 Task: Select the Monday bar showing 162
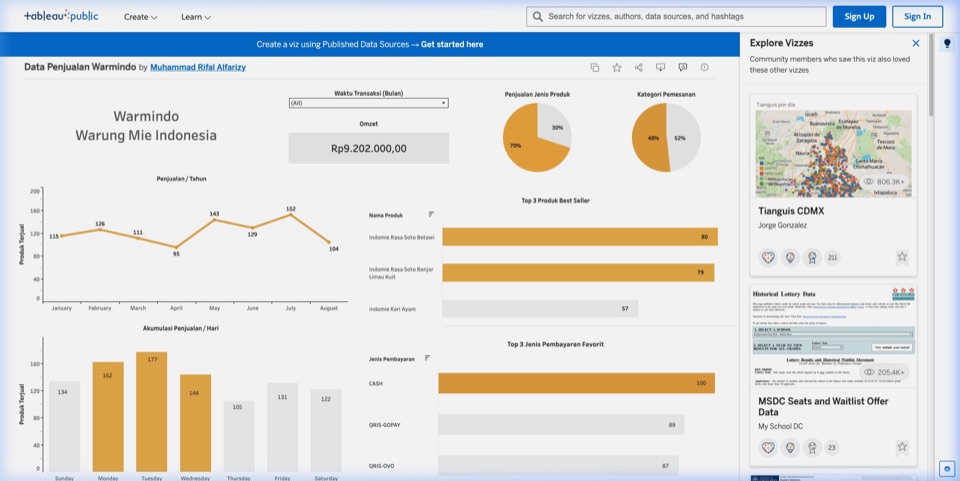(108, 416)
